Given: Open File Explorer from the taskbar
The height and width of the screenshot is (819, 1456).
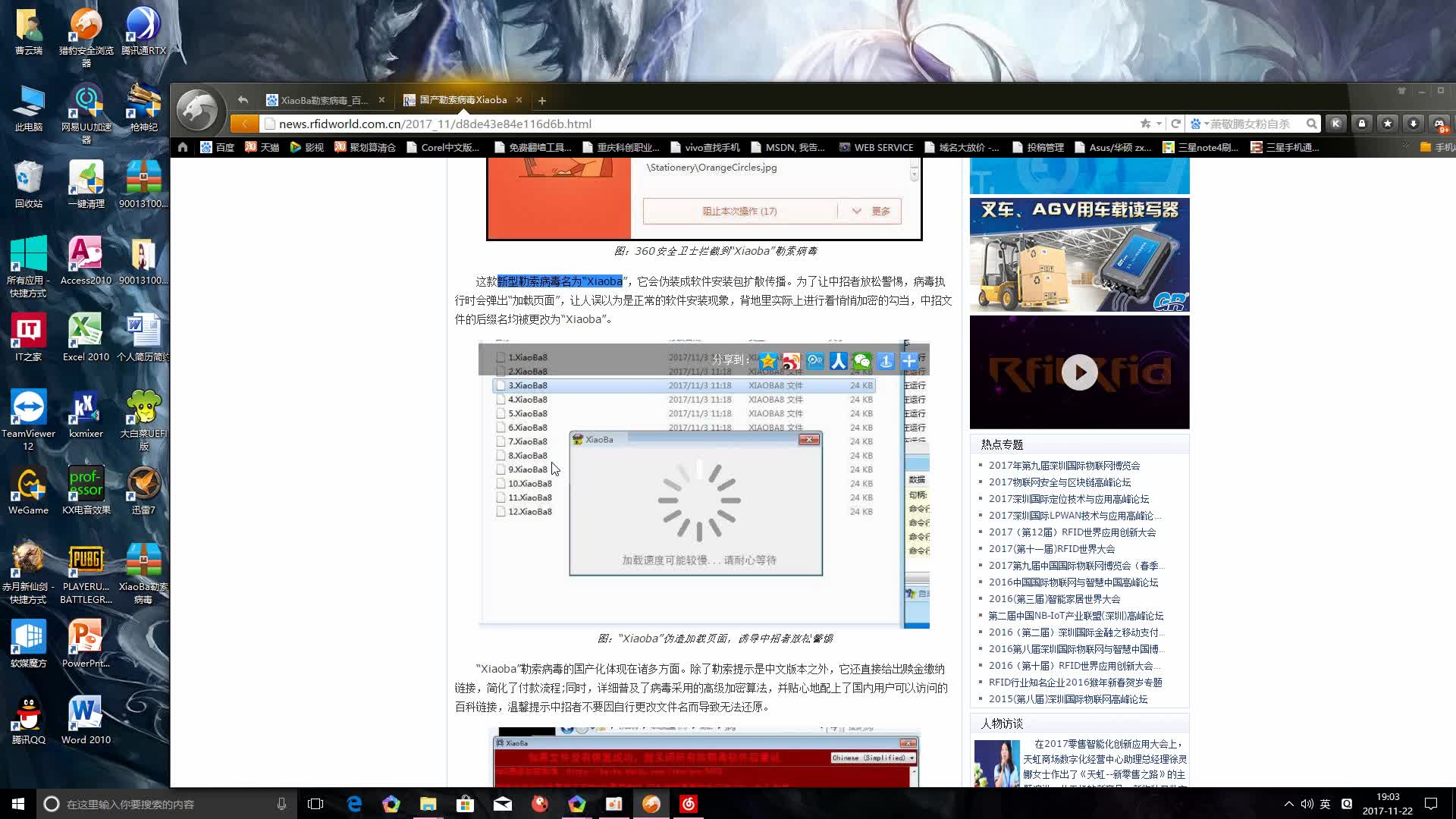Looking at the screenshot, I should point(428,804).
